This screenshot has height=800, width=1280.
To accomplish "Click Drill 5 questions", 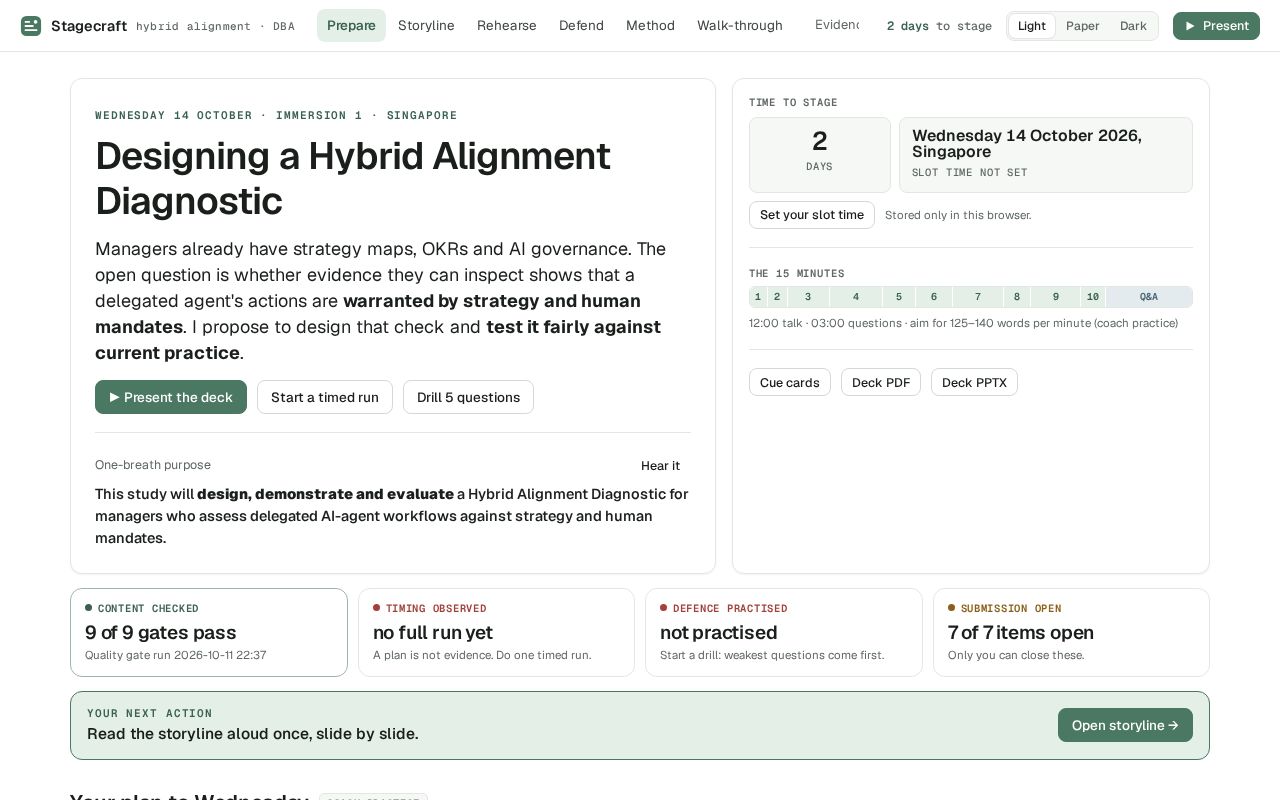I will tap(468, 397).
